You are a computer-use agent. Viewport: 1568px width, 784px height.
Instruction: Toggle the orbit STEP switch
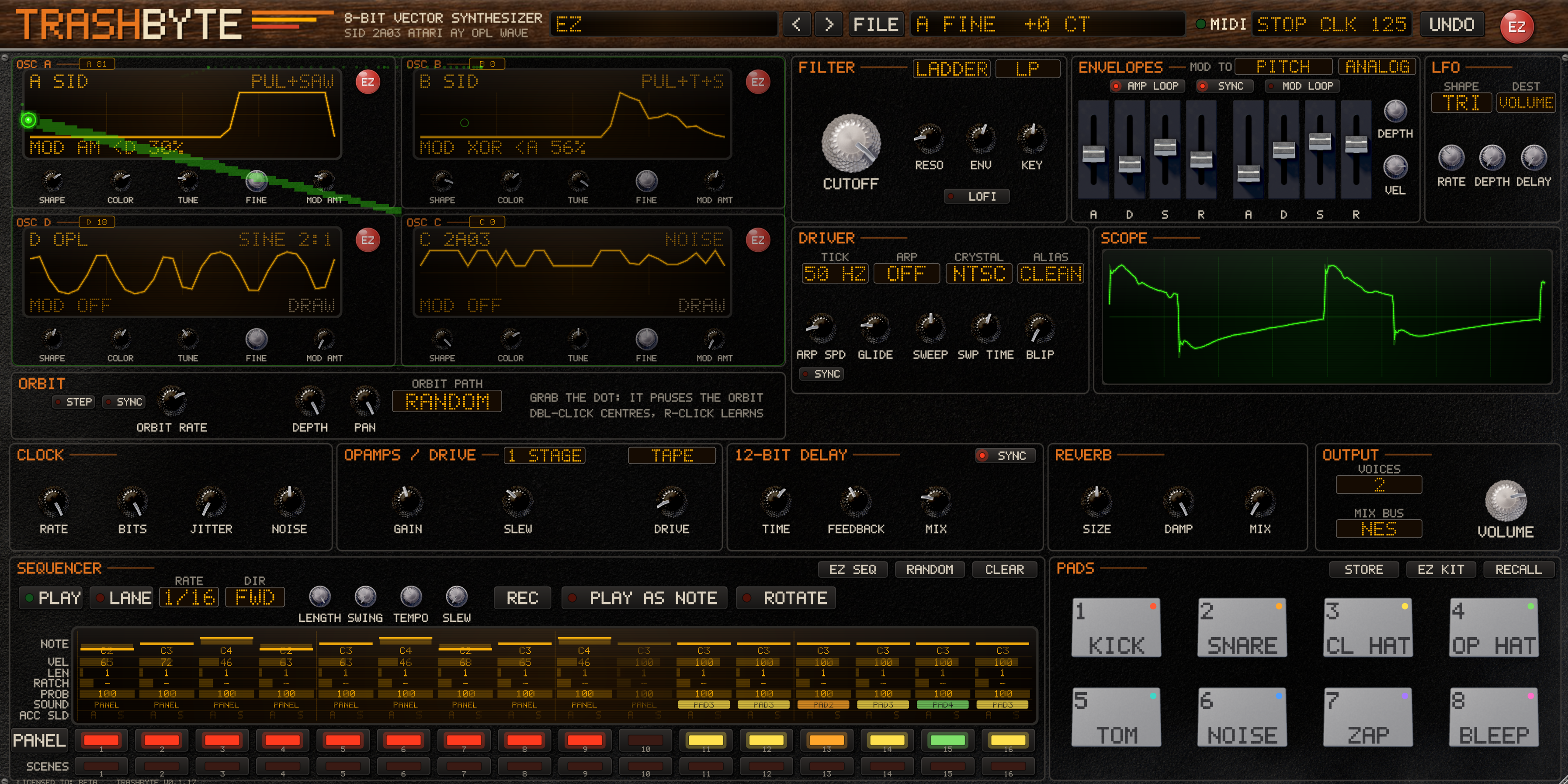(74, 402)
